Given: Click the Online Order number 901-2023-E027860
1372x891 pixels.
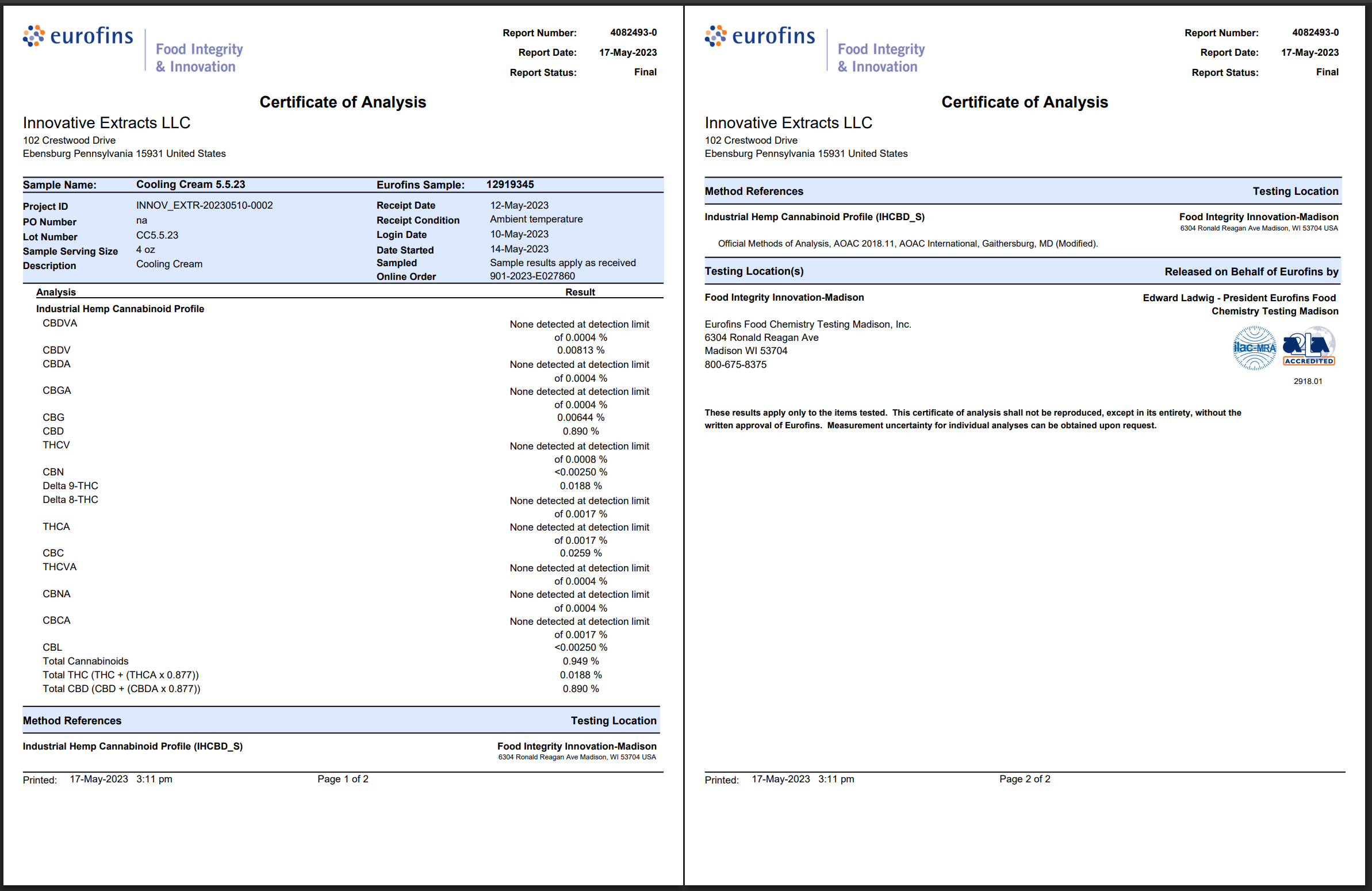Looking at the screenshot, I should (532, 276).
